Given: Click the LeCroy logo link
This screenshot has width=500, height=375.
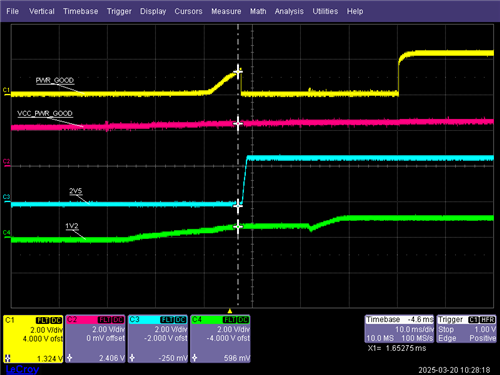Looking at the screenshot, I should (22, 369).
